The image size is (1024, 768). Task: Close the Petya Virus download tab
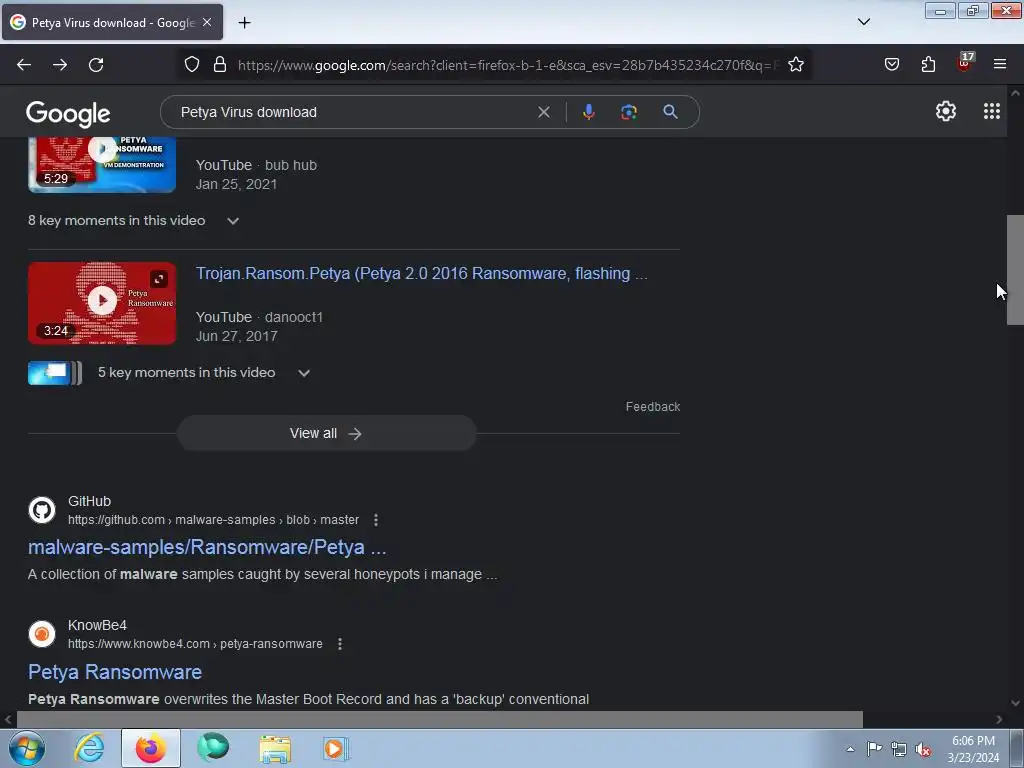tap(207, 22)
